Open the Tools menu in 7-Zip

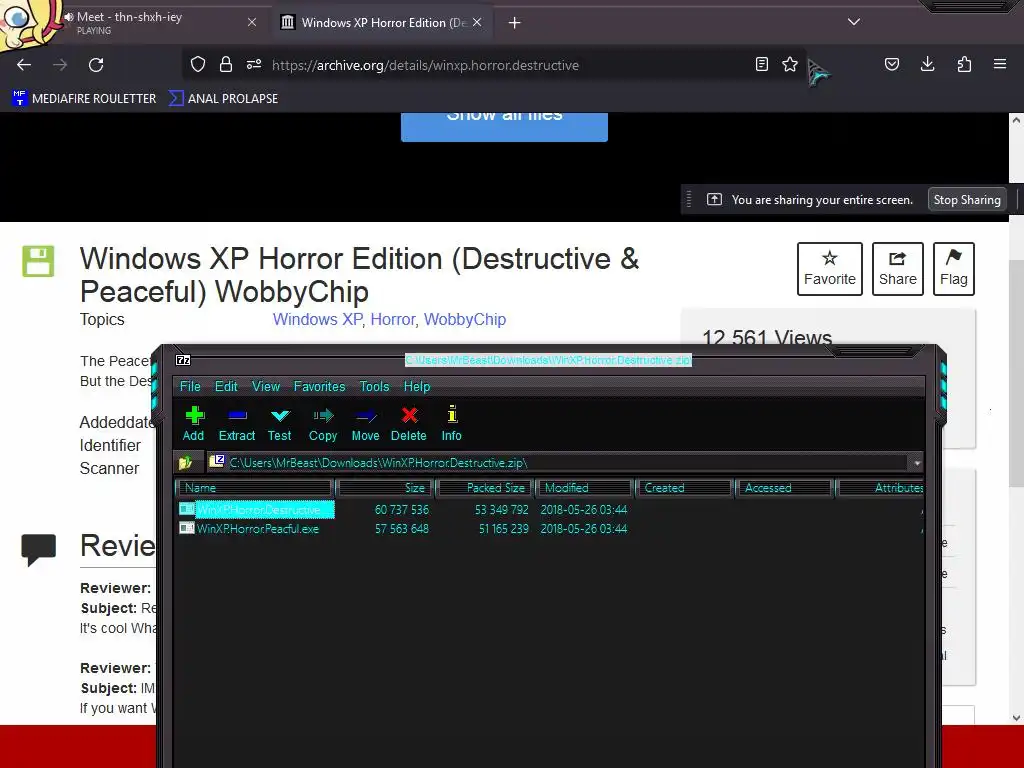tap(374, 387)
